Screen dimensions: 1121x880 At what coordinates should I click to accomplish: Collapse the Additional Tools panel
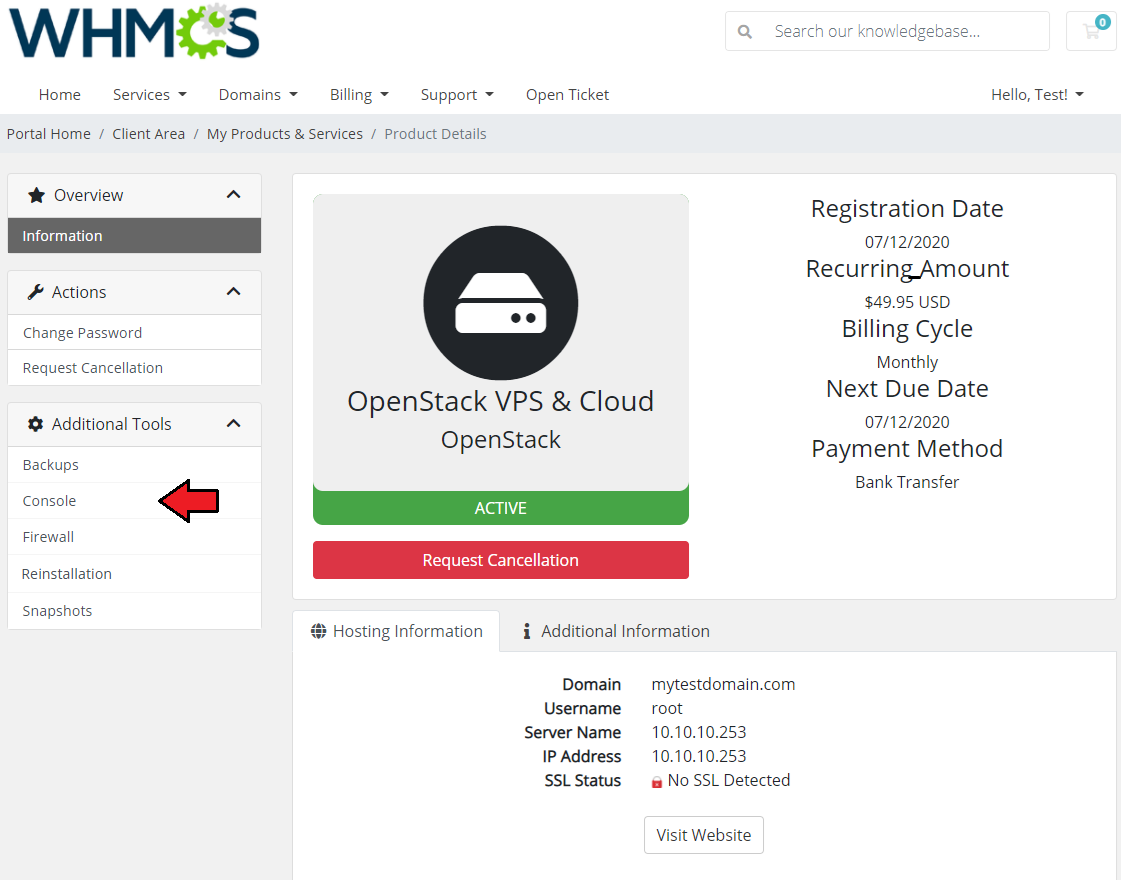pos(233,423)
